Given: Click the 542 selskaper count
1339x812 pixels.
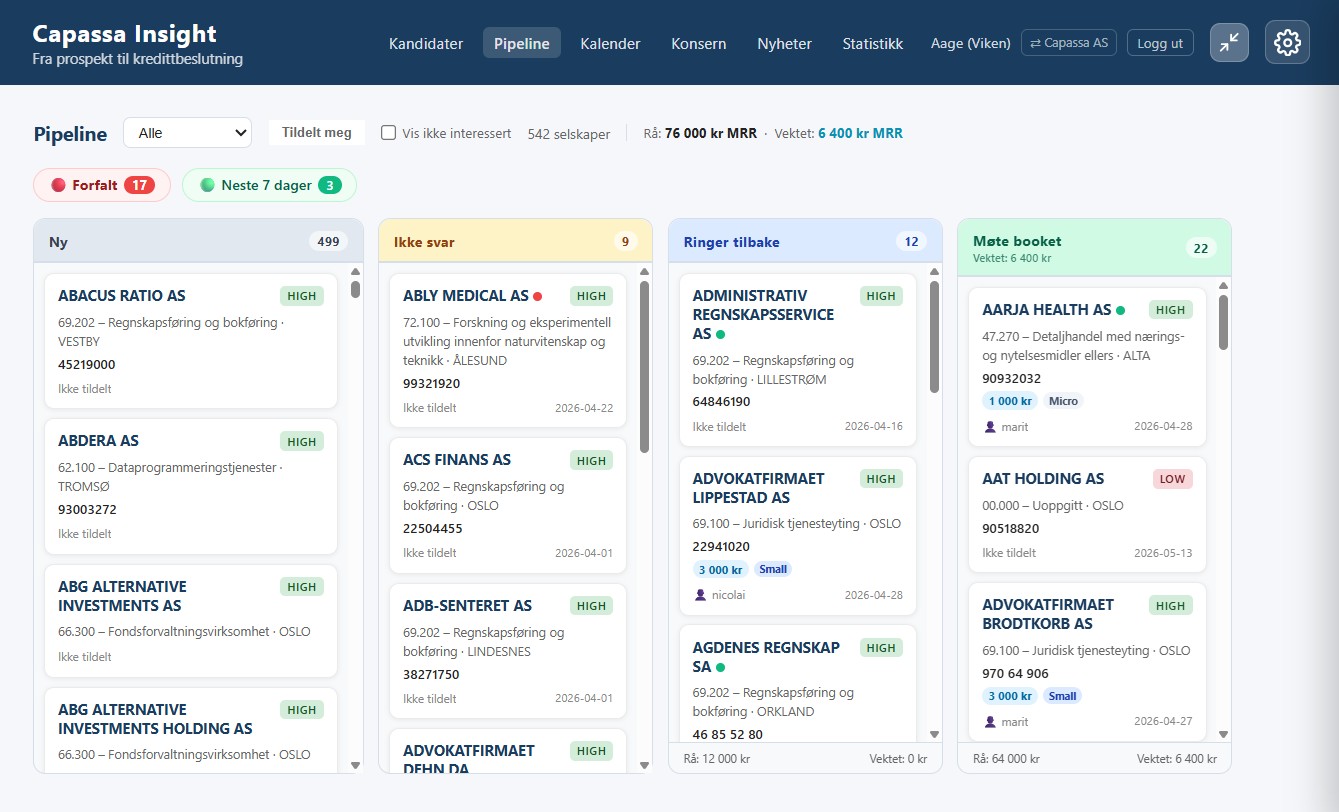Looking at the screenshot, I should click(x=569, y=133).
